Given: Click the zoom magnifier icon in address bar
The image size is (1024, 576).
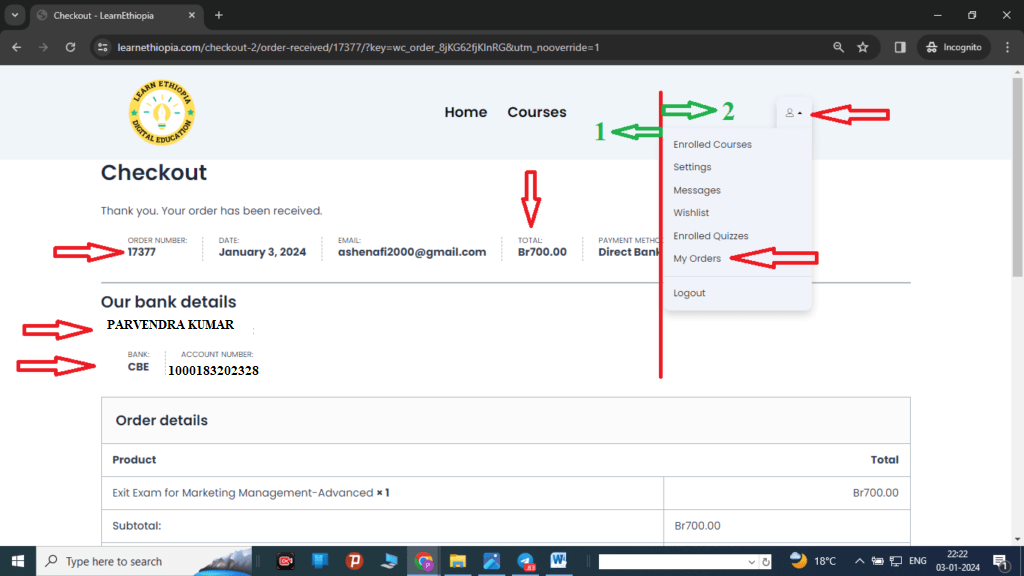Looking at the screenshot, I should tap(839, 47).
